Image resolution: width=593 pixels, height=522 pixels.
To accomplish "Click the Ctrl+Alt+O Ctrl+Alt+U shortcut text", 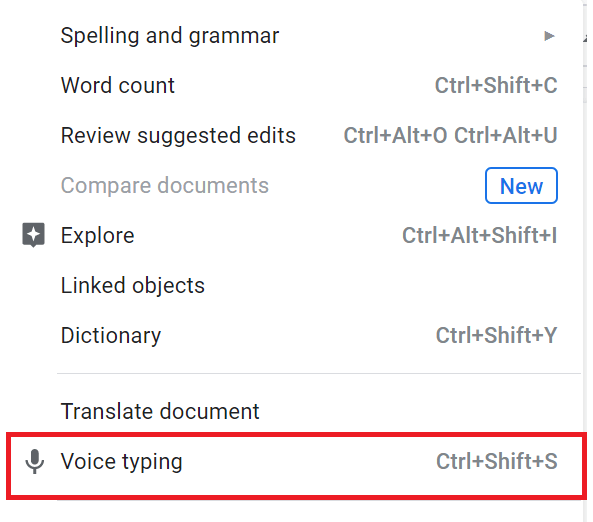I will 450,135.
